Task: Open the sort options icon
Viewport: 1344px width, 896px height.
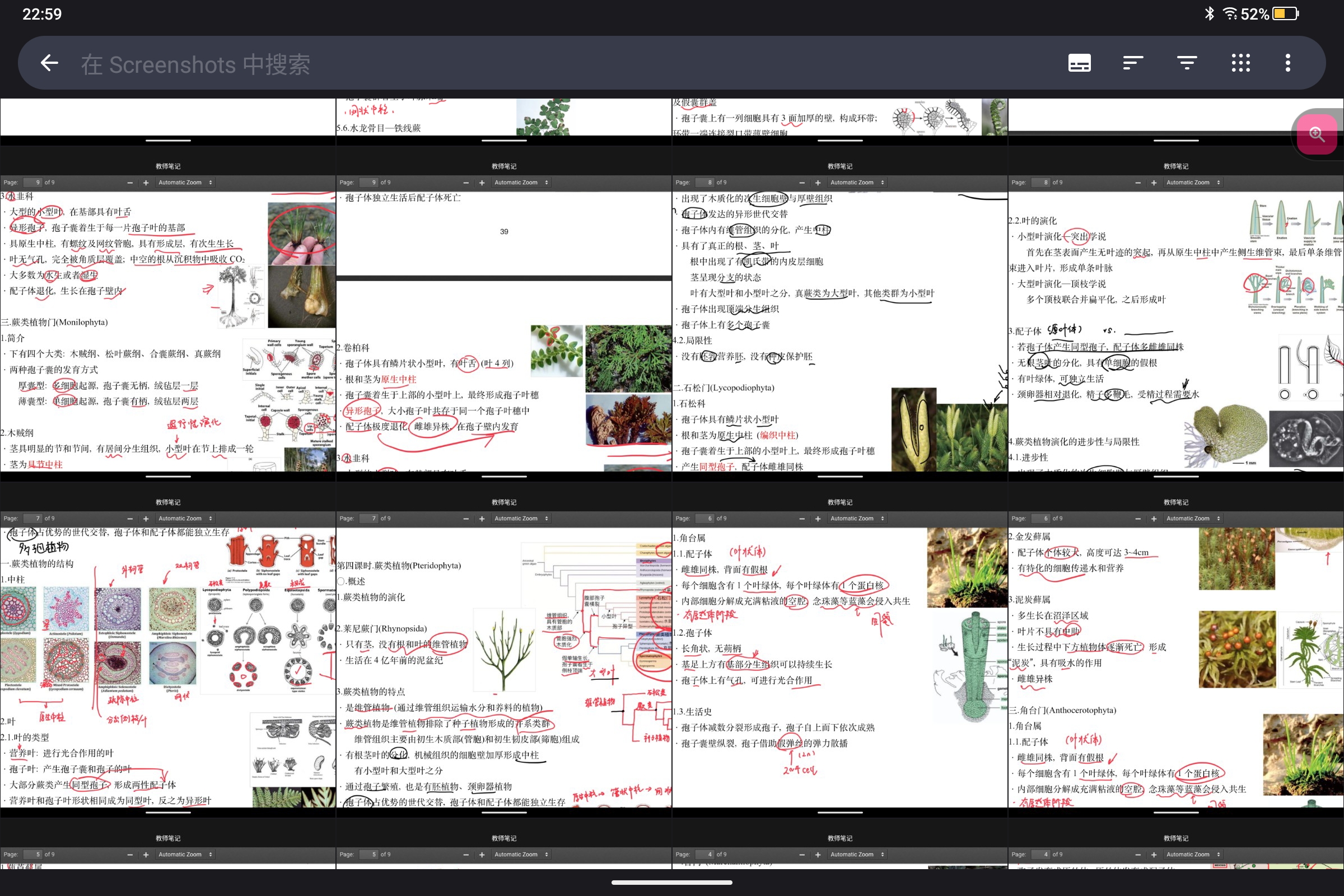Action: coord(1133,63)
